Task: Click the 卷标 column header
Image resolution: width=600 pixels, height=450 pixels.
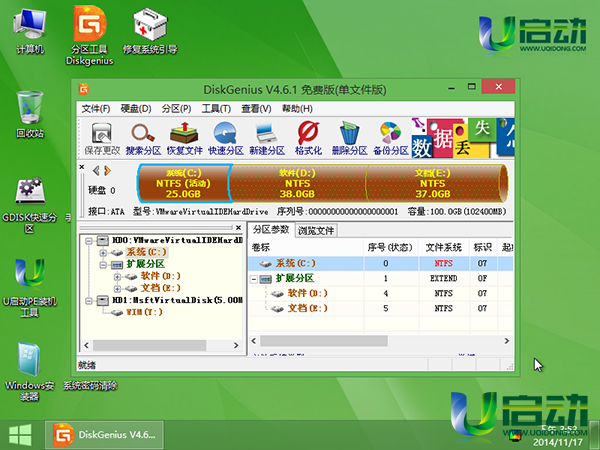Action: point(306,248)
